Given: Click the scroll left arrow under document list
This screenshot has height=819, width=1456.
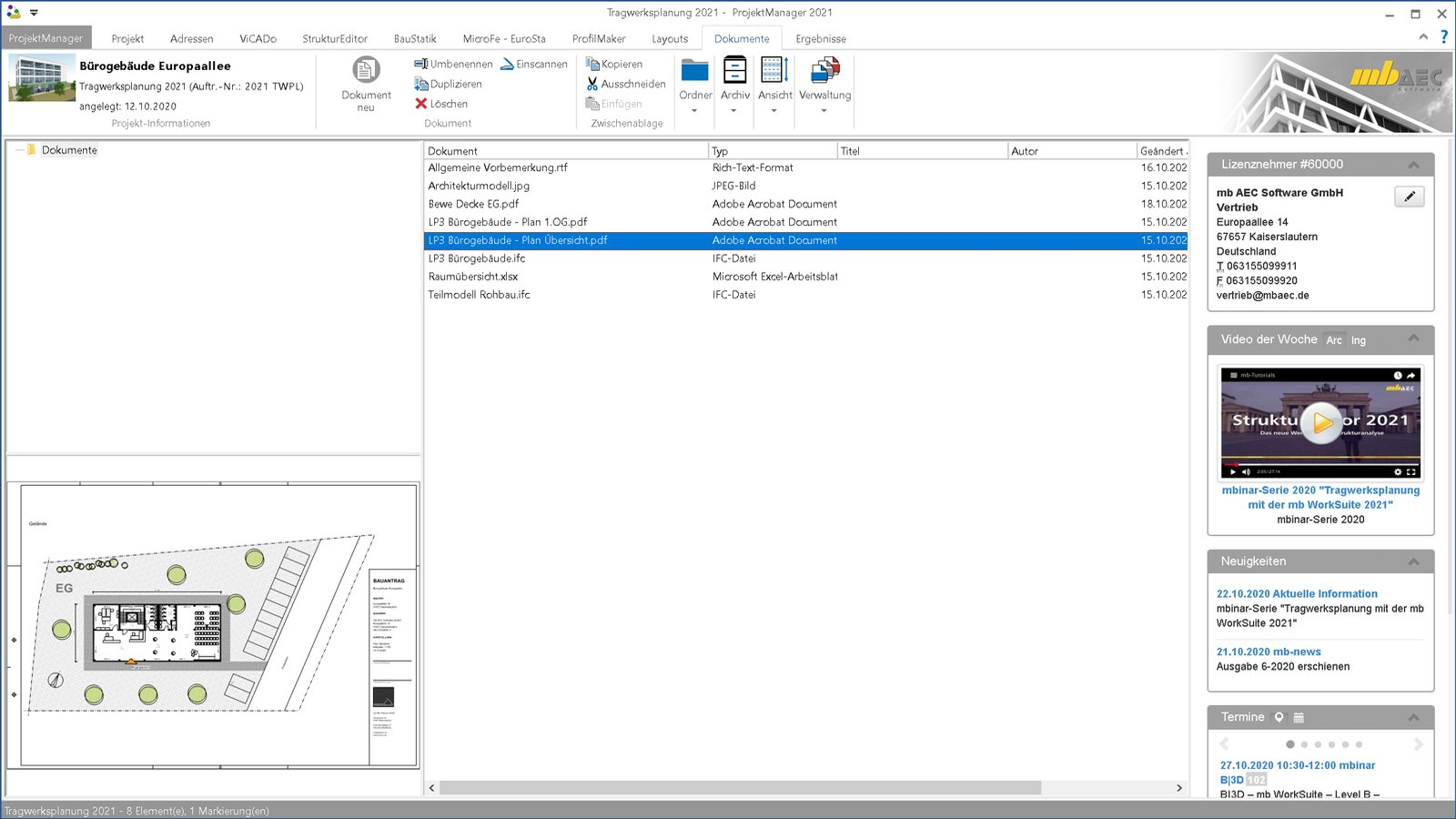Looking at the screenshot, I should [x=432, y=788].
